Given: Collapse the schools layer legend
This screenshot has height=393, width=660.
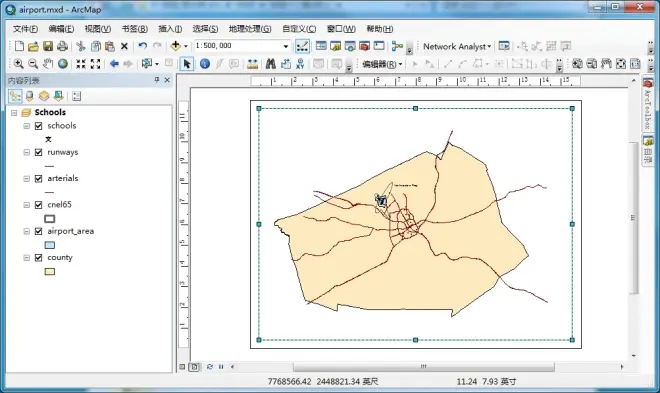Looking at the screenshot, I should (27, 126).
